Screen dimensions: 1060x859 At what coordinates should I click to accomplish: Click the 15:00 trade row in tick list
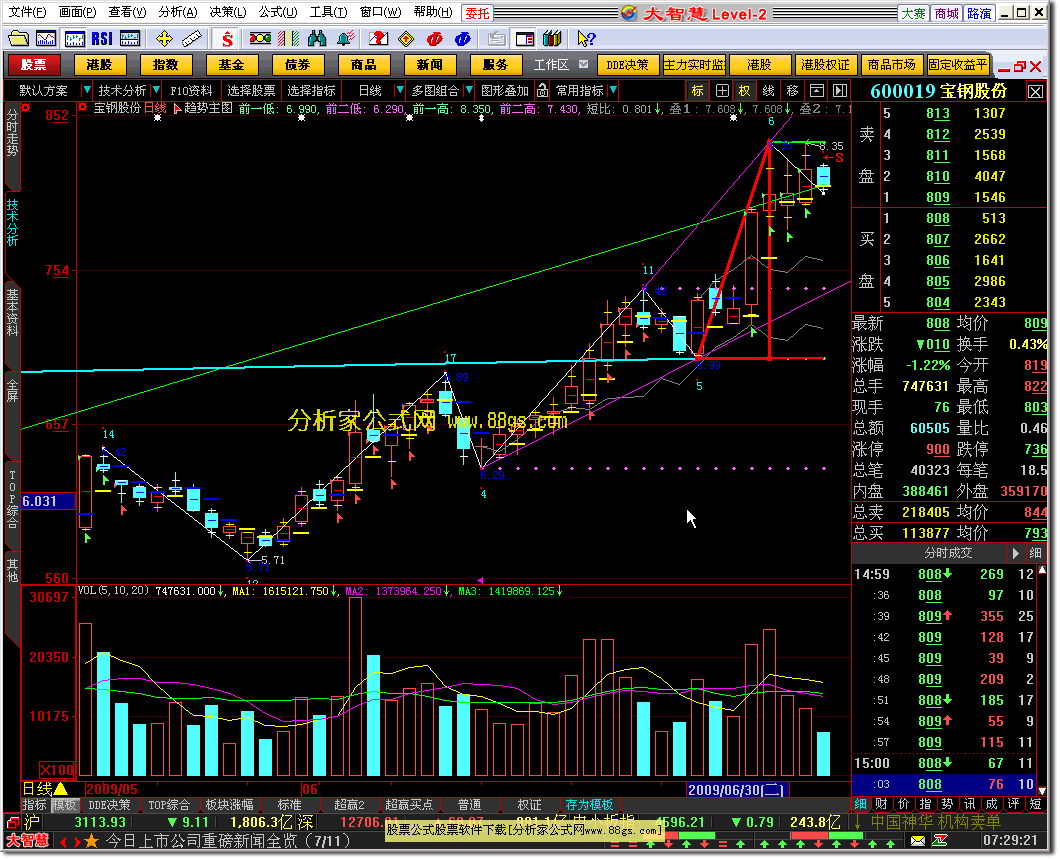[x=944, y=763]
